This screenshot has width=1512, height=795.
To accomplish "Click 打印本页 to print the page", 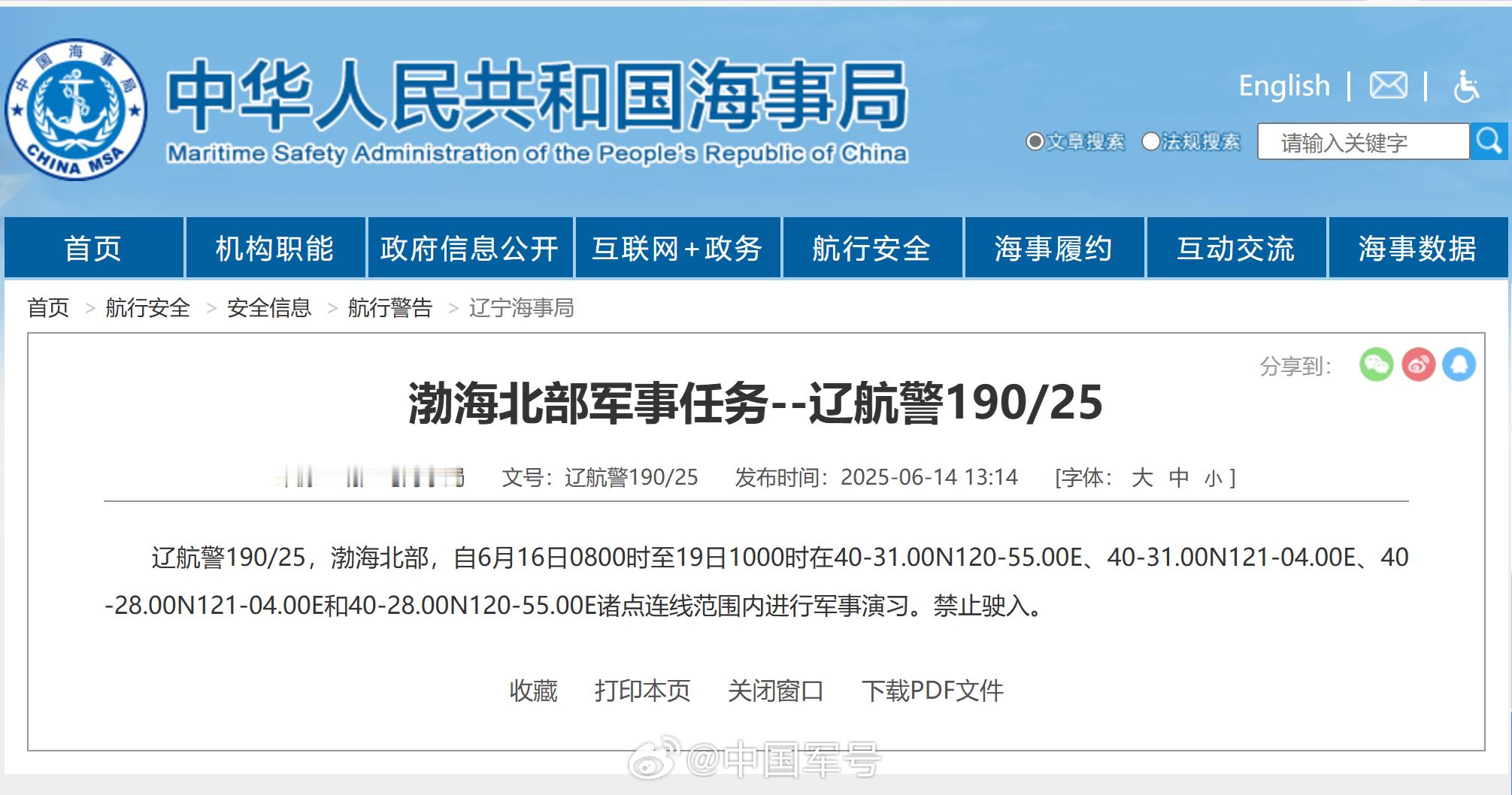I will [x=643, y=690].
